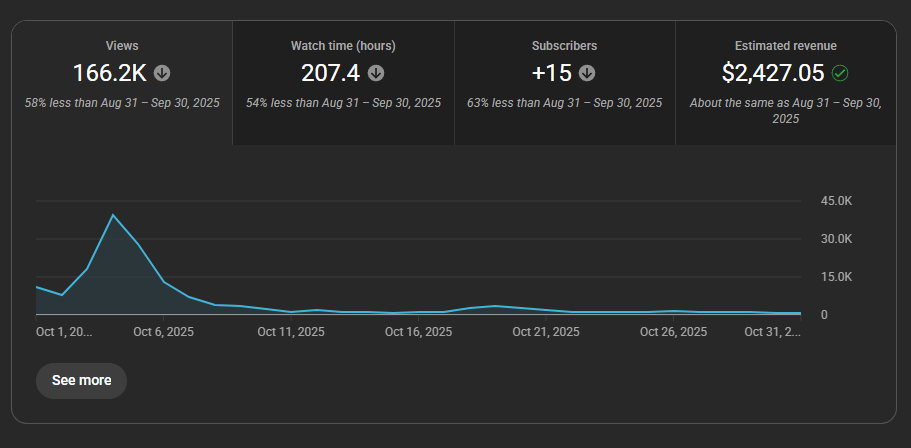Select the Oct 26, 2025 date marker
Viewport: 911px width, 448px height.
673,332
